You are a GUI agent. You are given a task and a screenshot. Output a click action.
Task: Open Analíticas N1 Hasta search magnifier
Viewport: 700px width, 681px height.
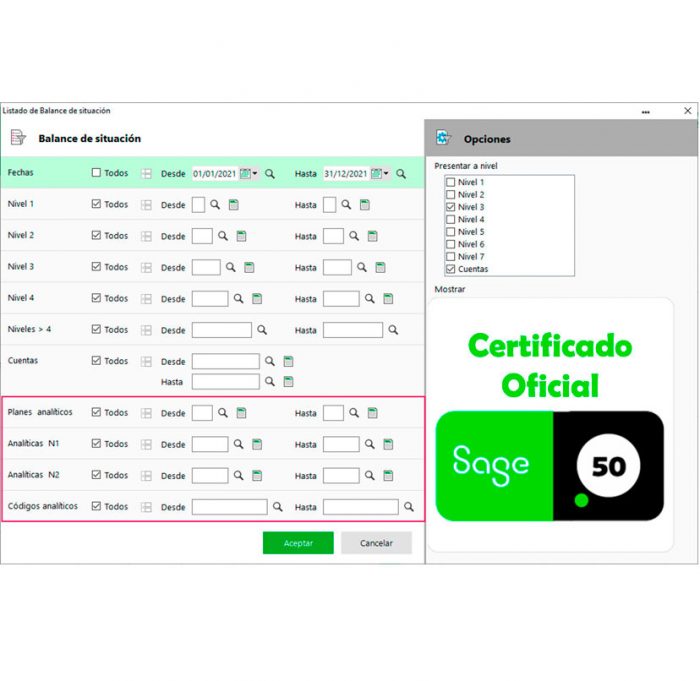[370, 444]
